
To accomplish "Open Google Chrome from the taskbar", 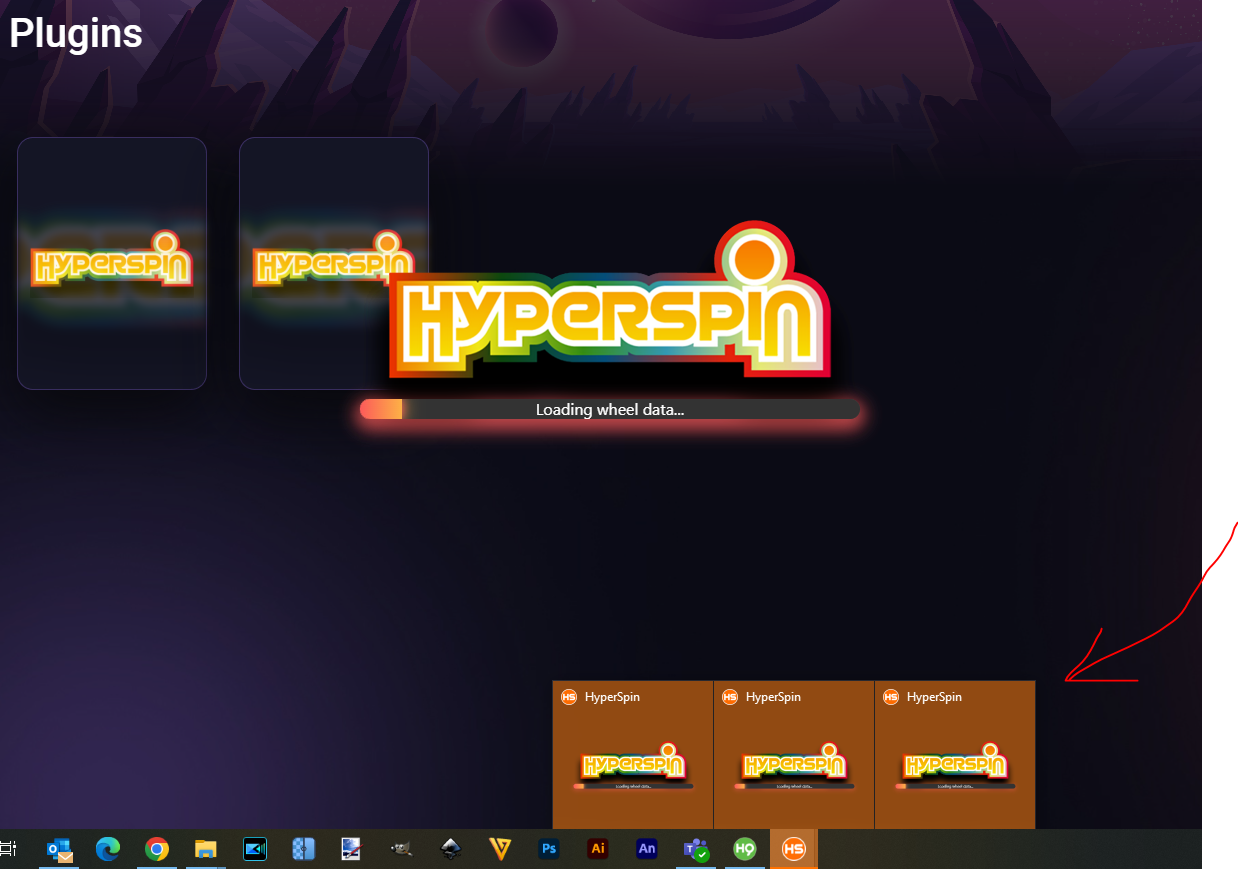I will pos(156,849).
